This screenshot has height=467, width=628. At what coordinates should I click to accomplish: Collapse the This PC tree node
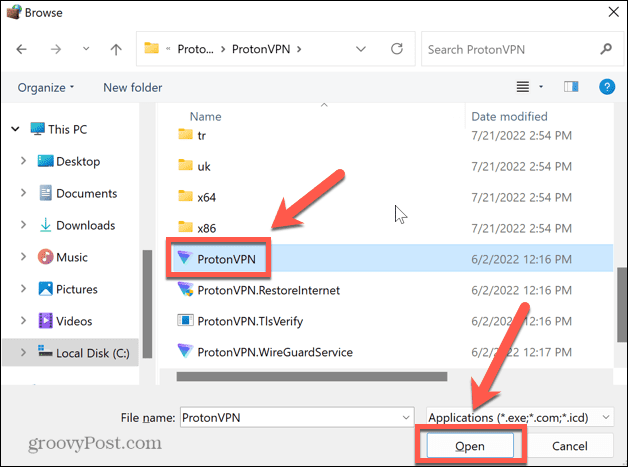click(15, 129)
